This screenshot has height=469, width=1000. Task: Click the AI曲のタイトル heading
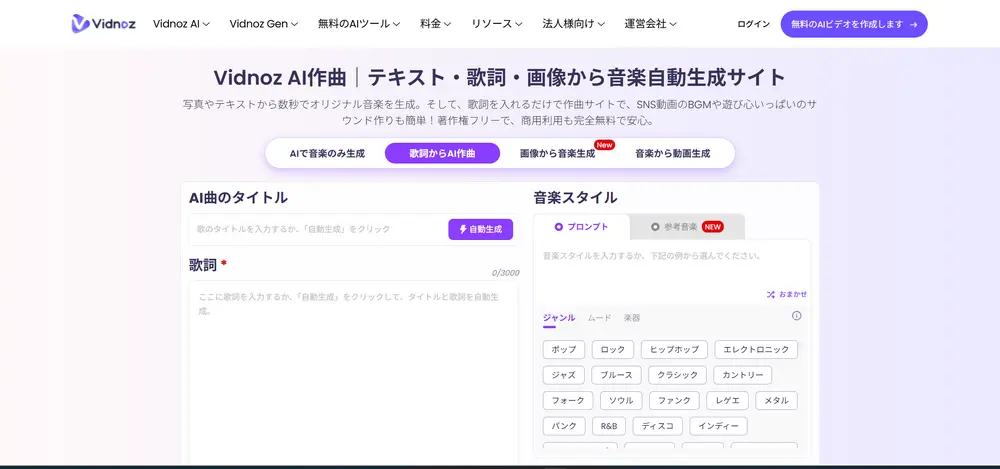(x=239, y=198)
